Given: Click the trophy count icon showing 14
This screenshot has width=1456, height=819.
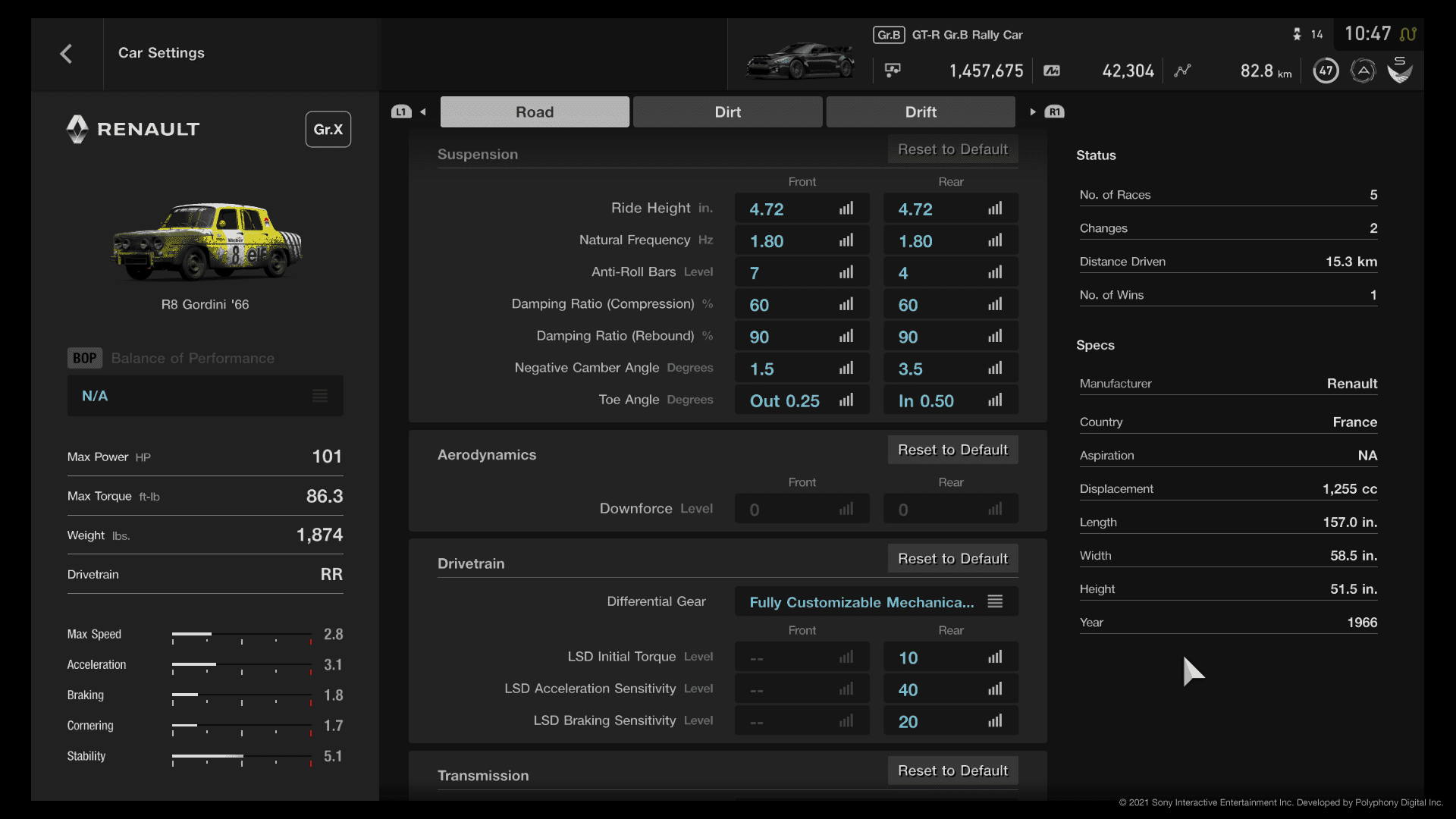Looking at the screenshot, I should [x=1297, y=34].
